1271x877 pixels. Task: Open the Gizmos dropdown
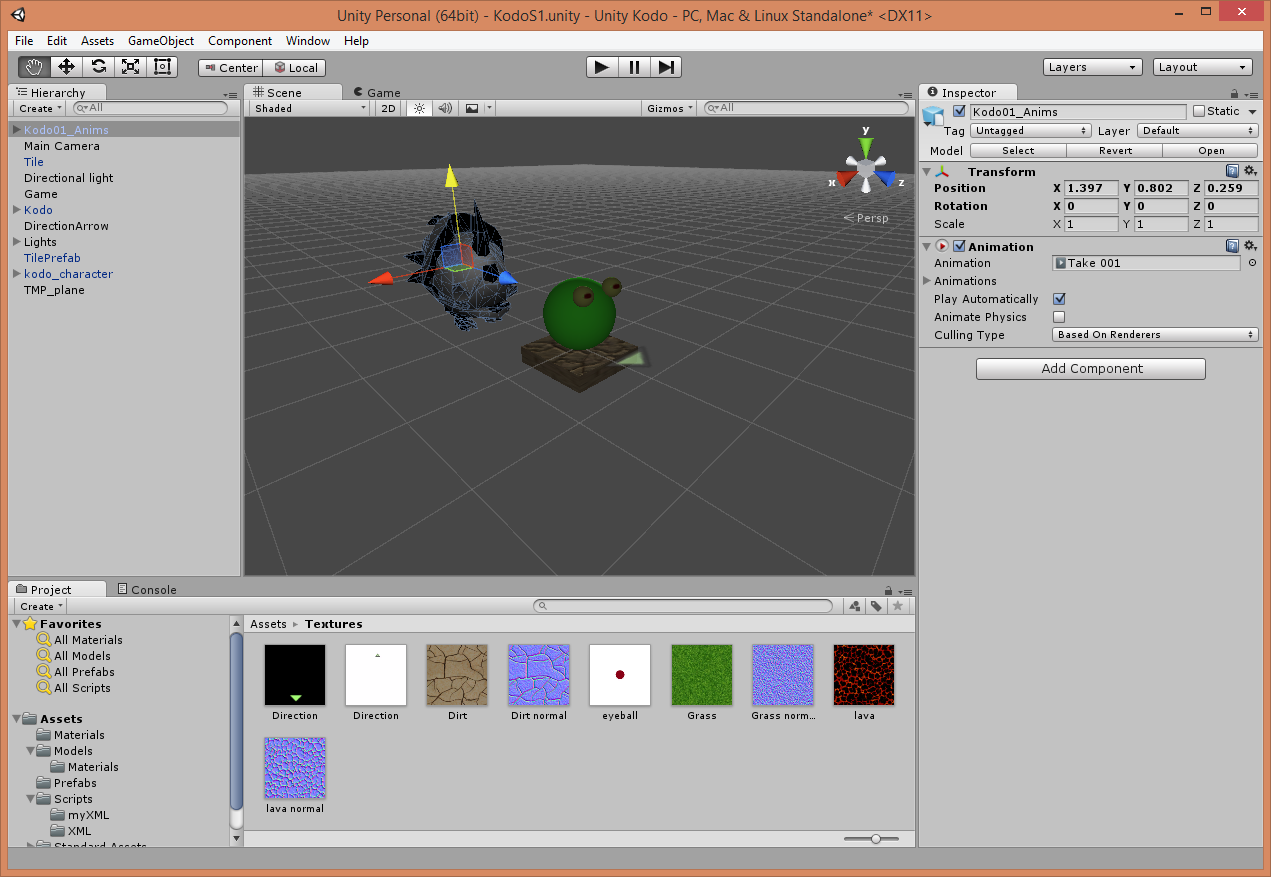click(670, 108)
